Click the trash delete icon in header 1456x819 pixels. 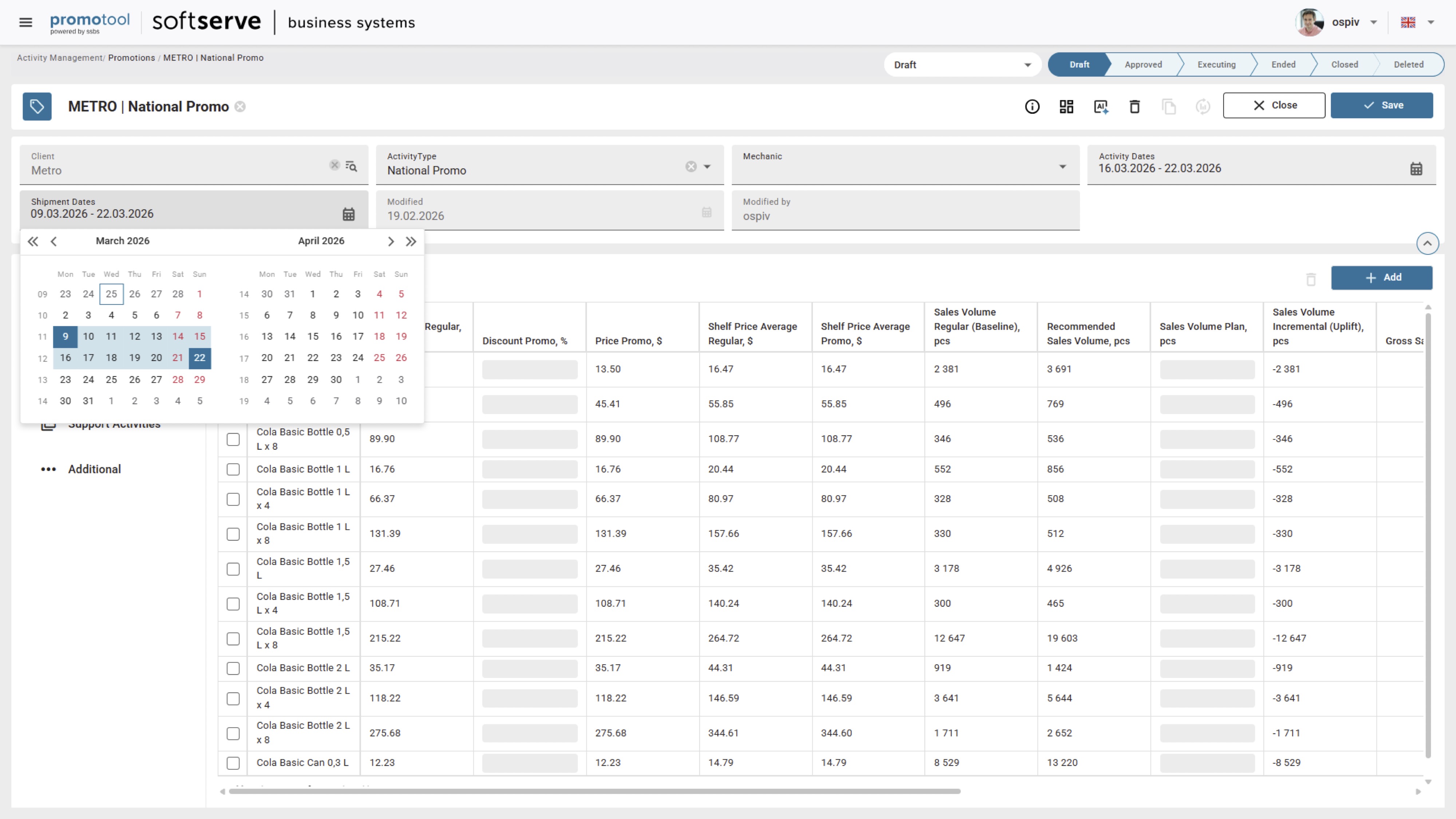click(1134, 106)
